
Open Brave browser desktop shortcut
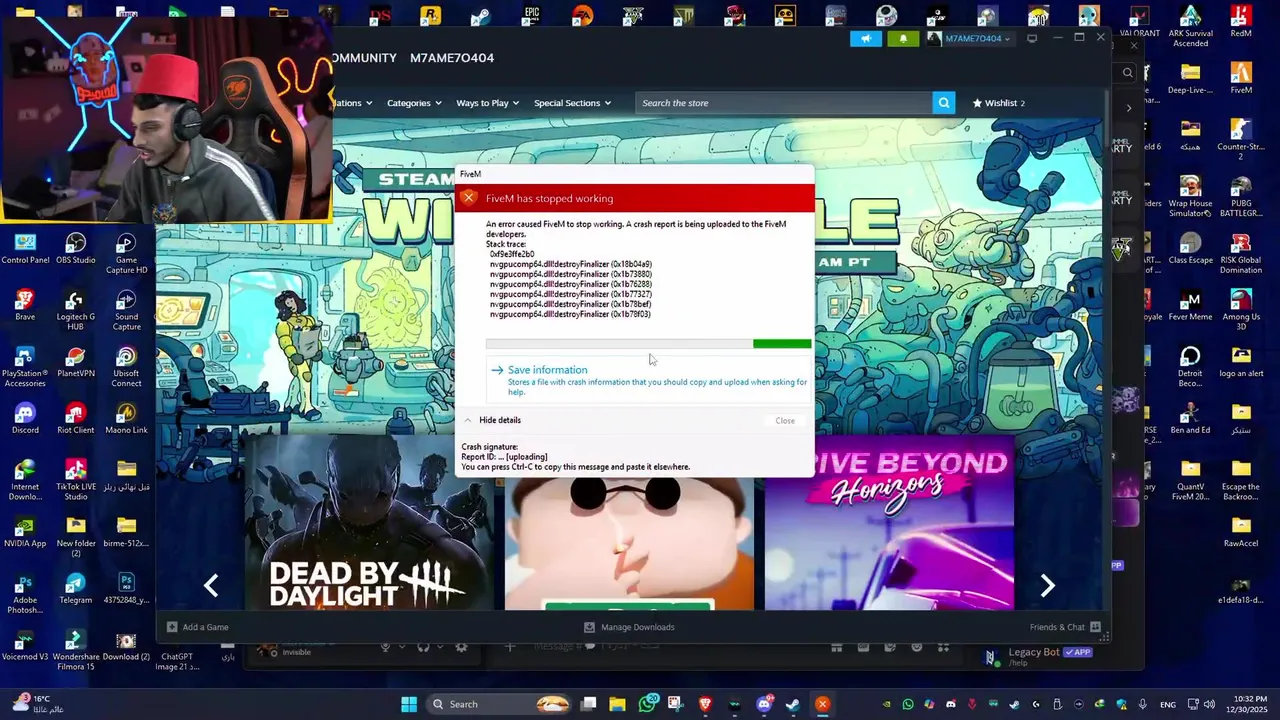pyautogui.click(x=25, y=305)
